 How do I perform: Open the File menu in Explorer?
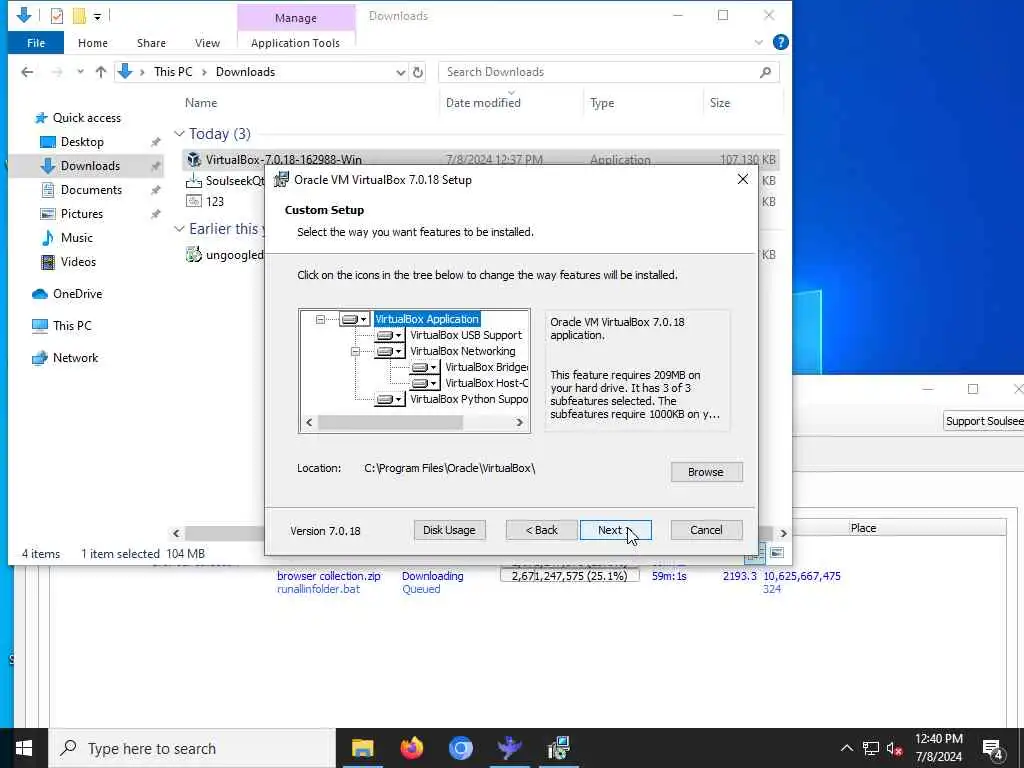pyautogui.click(x=36, y=43)
